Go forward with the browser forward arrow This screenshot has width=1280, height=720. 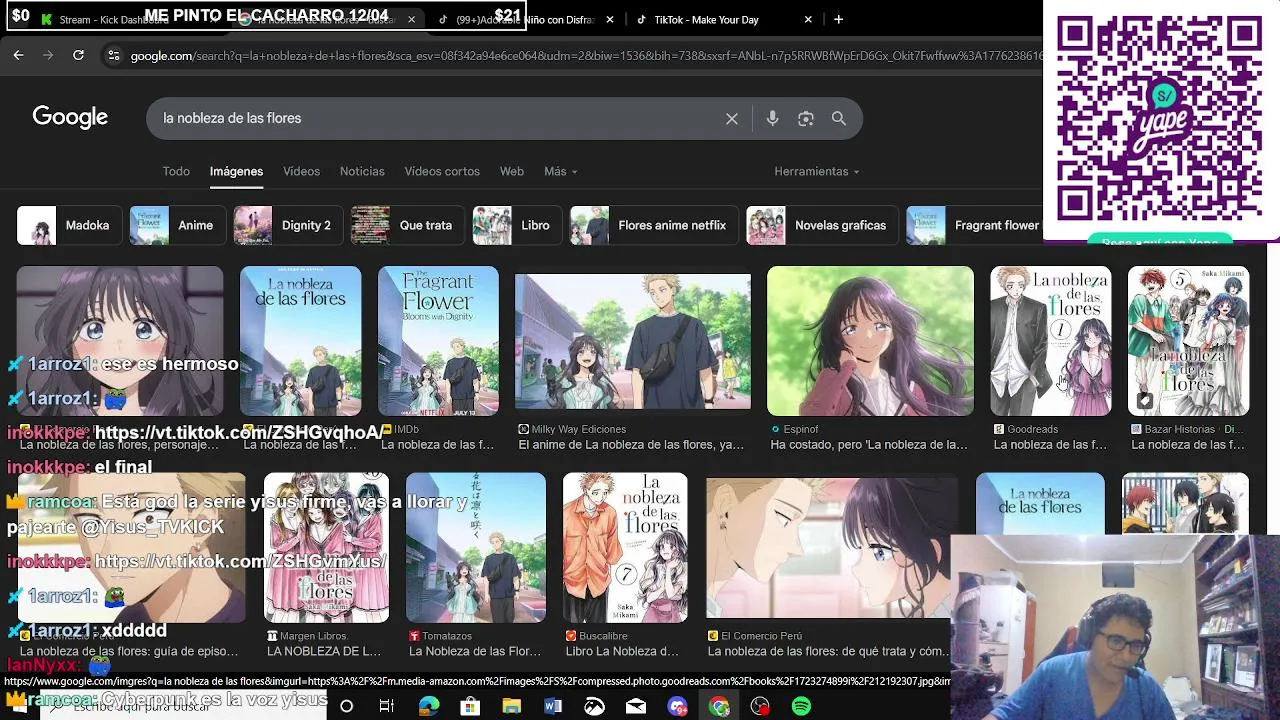pyautogui.click(x=48, y=56)
